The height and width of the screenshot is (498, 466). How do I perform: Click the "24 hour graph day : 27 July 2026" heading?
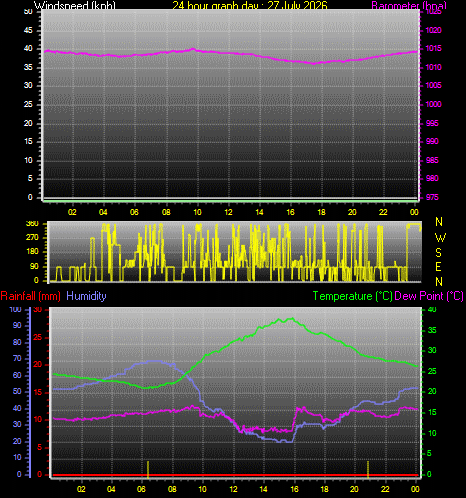pos(250,5)
